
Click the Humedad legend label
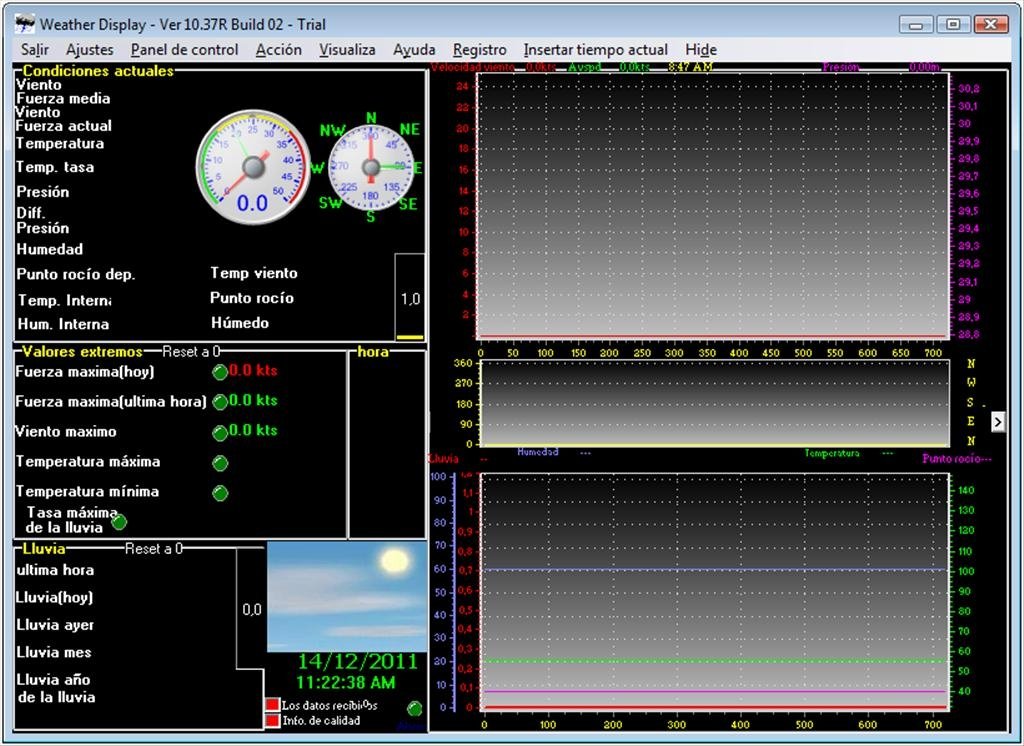(537, 452)
